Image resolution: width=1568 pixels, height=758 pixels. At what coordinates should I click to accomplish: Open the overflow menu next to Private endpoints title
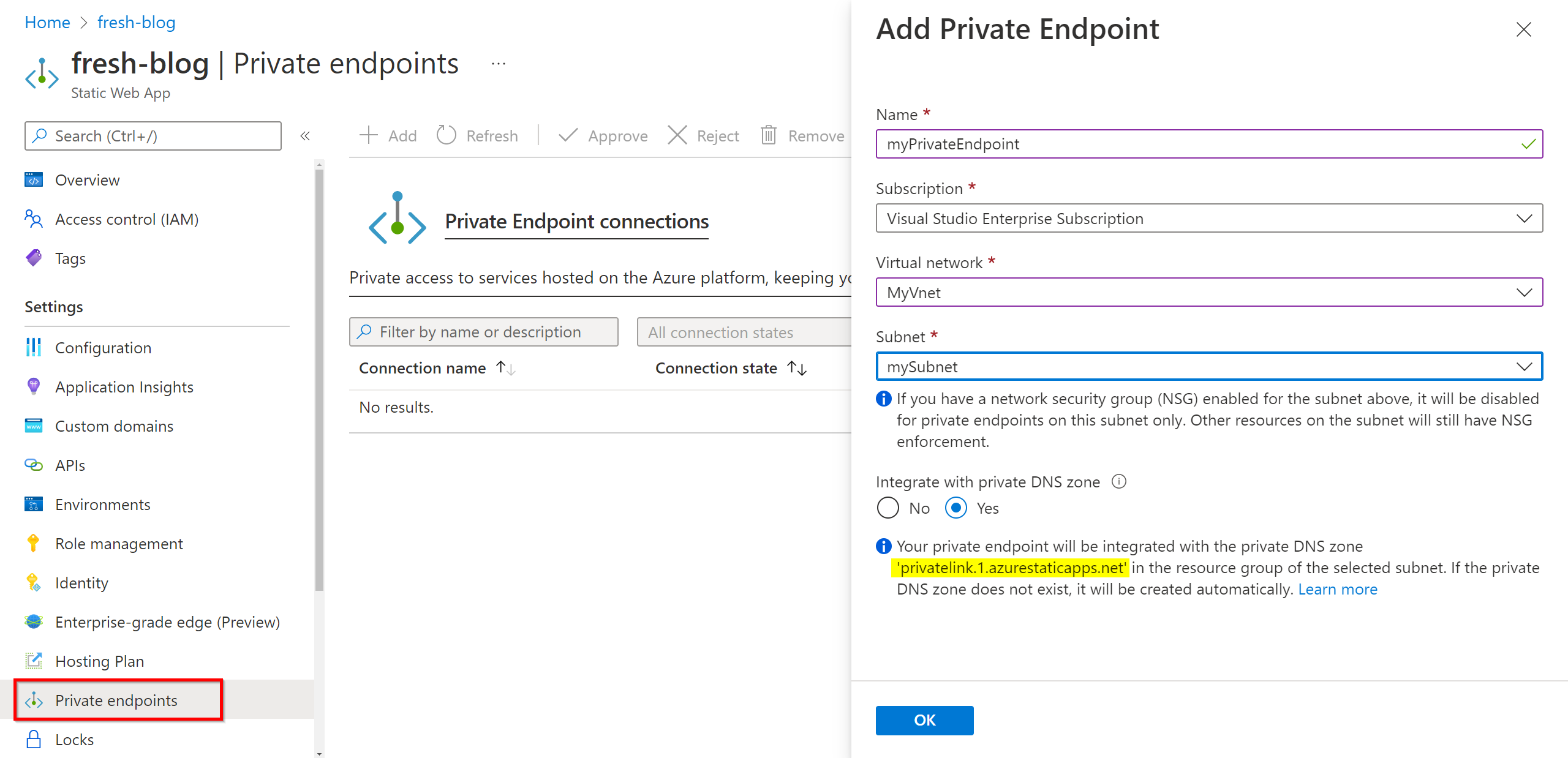(x=499, y=62)
